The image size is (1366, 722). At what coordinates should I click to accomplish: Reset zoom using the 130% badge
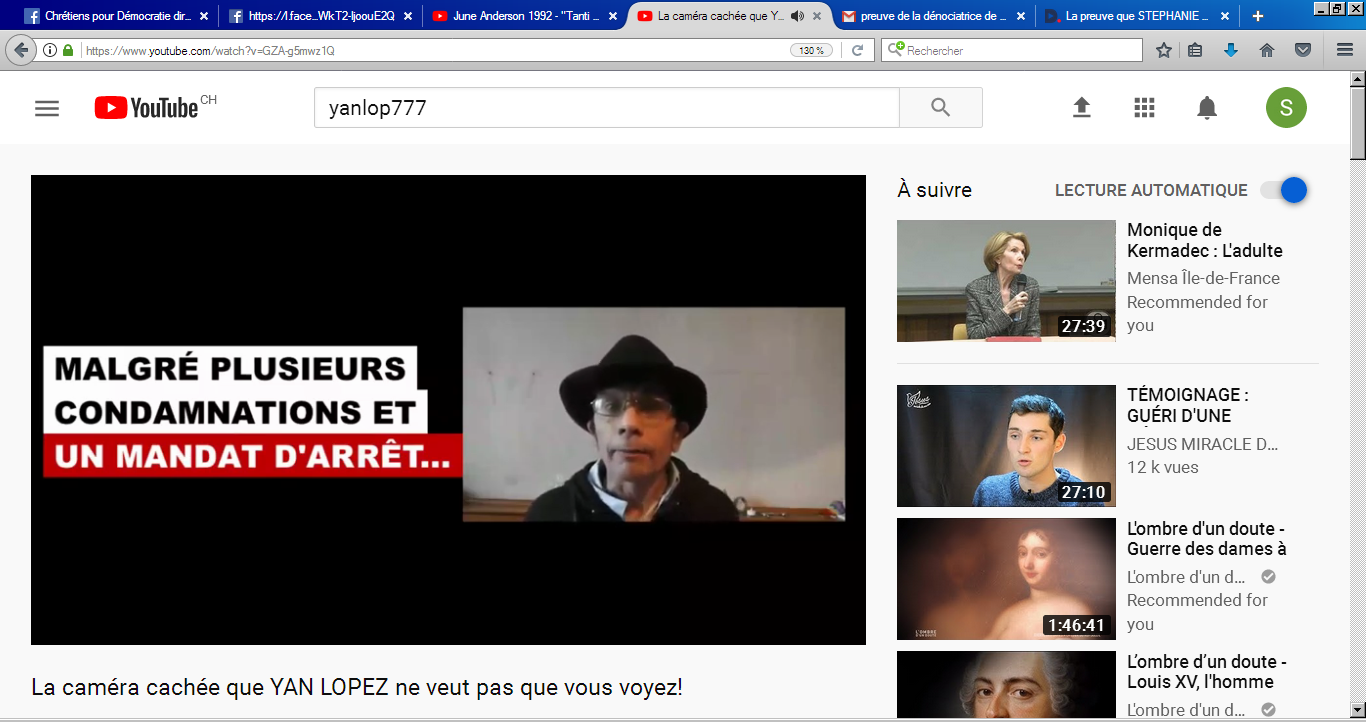(811, 50)
